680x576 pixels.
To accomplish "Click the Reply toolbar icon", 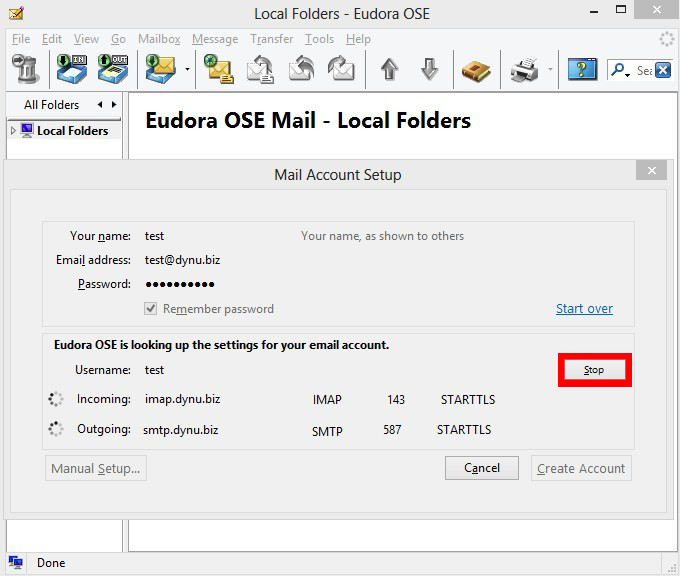I will tap(260, 69).
